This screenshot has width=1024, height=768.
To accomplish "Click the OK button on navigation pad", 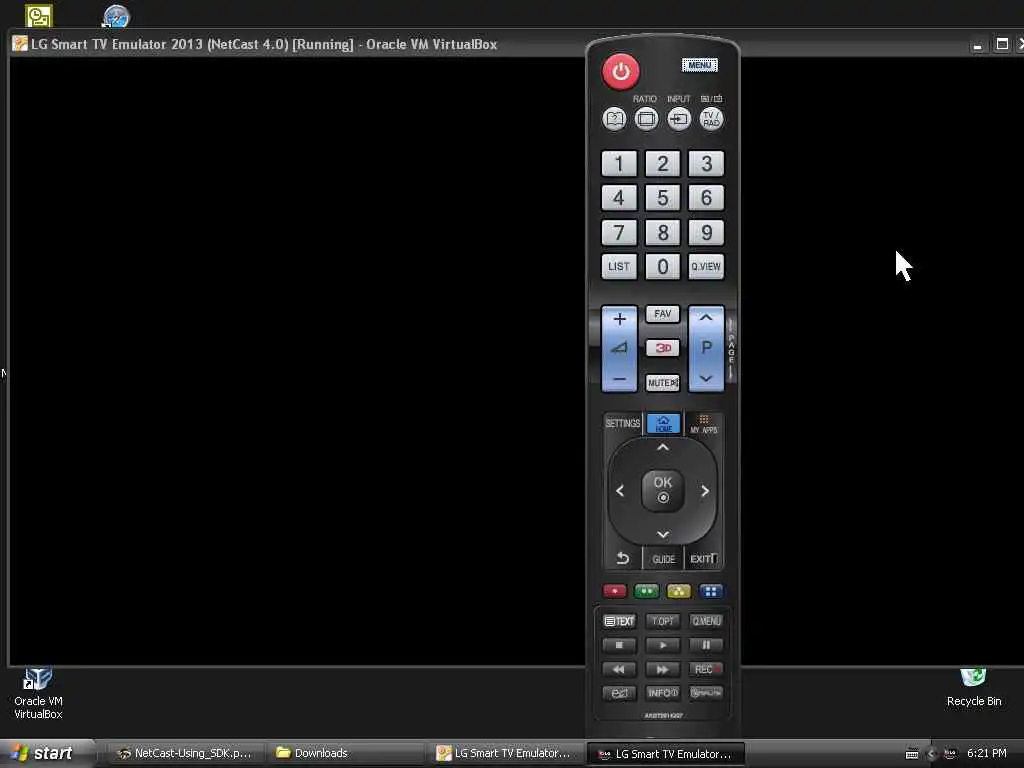I will tap(663, 490).
